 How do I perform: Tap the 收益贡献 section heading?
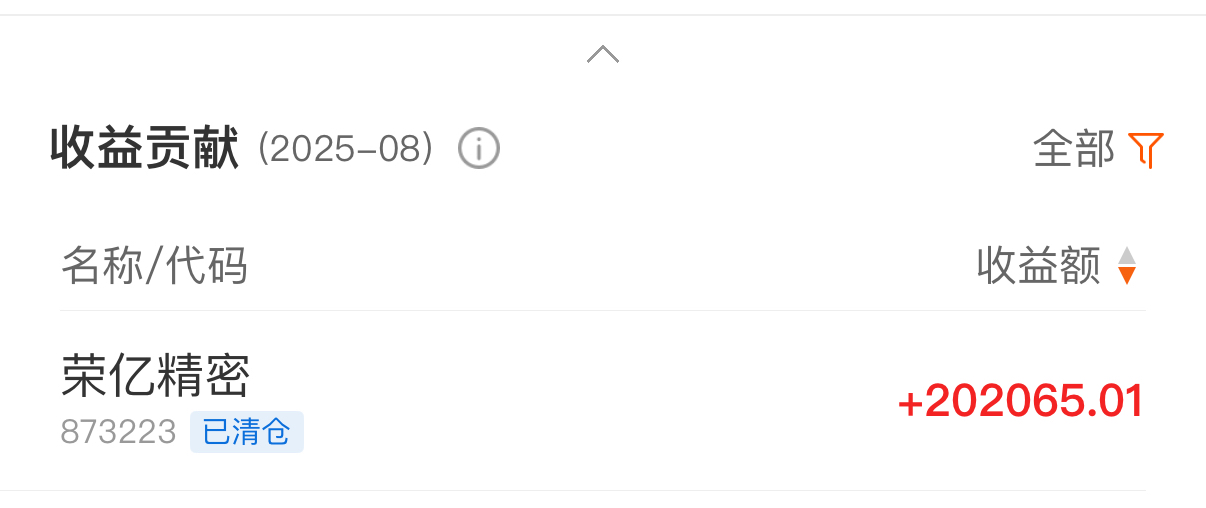point(145,150)
